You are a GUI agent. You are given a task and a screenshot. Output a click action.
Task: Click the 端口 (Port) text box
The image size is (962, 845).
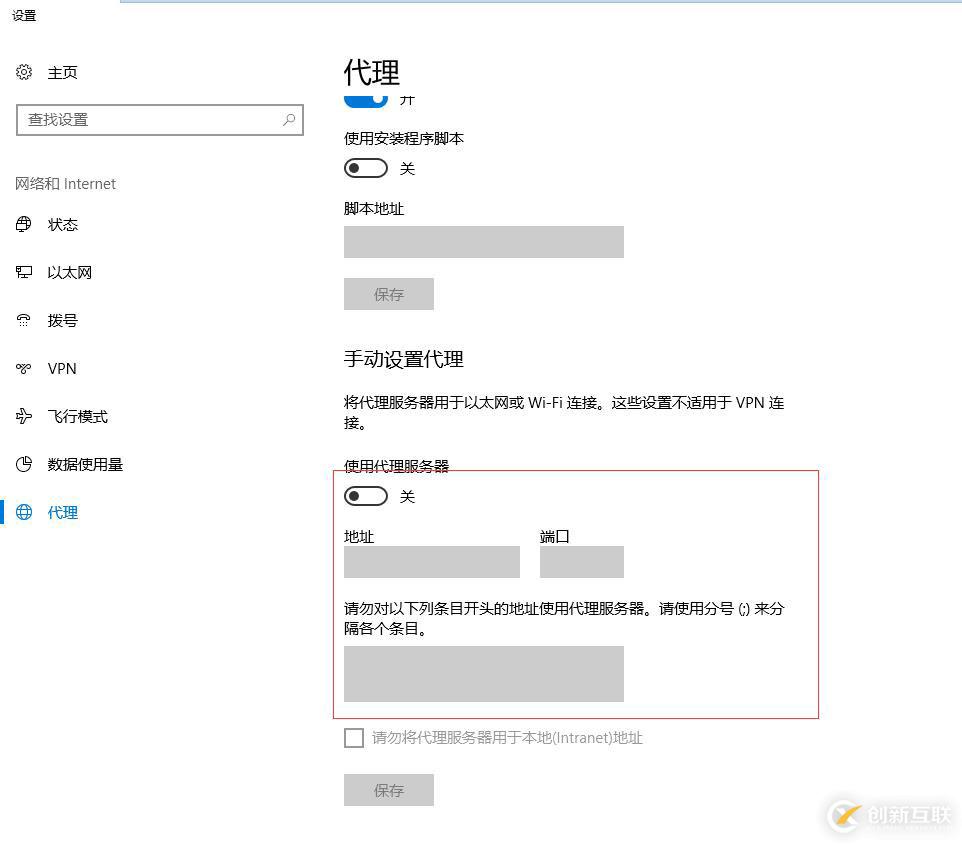coord(581,562)
